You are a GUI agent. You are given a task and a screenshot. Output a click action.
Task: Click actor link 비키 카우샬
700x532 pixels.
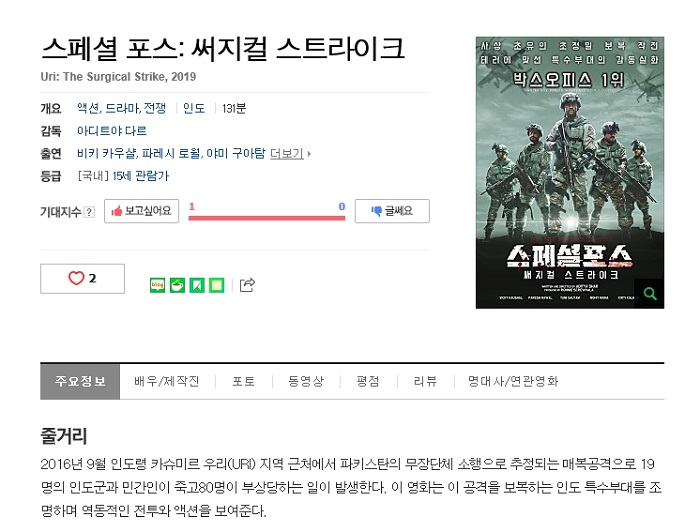coord(106,154)
